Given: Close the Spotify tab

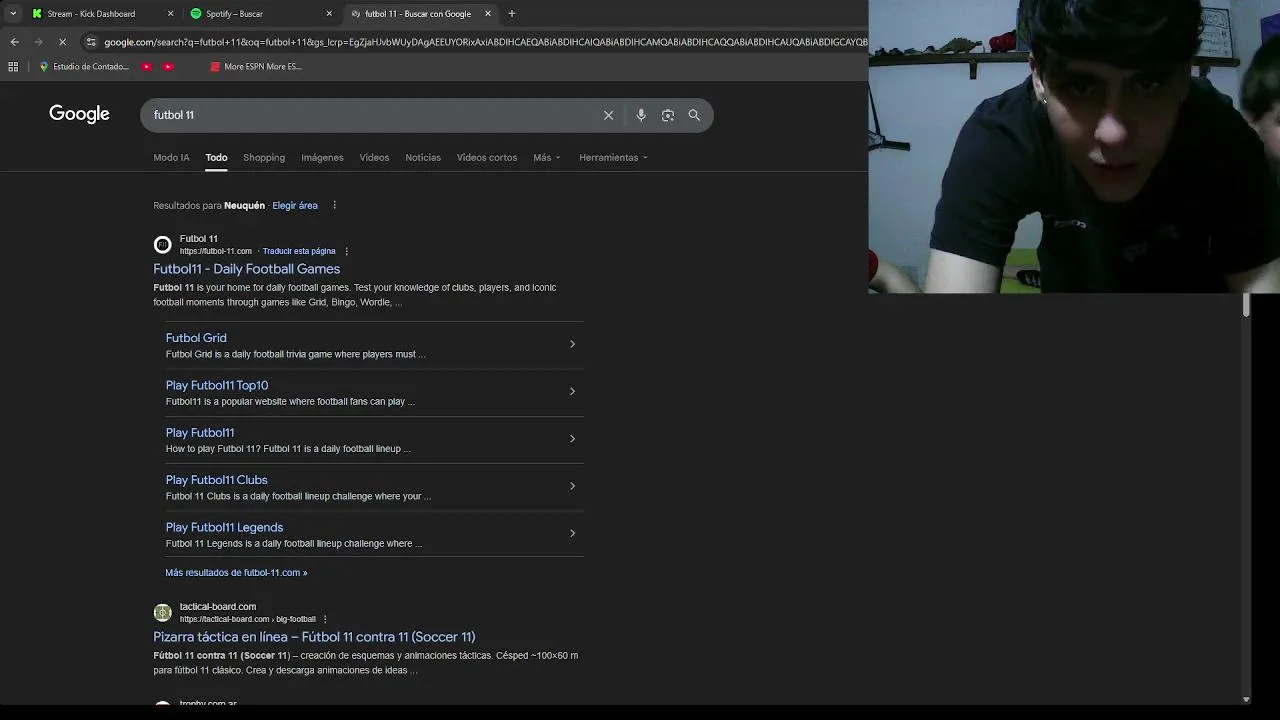Looking at the screenshot, I should click(329, 14).
